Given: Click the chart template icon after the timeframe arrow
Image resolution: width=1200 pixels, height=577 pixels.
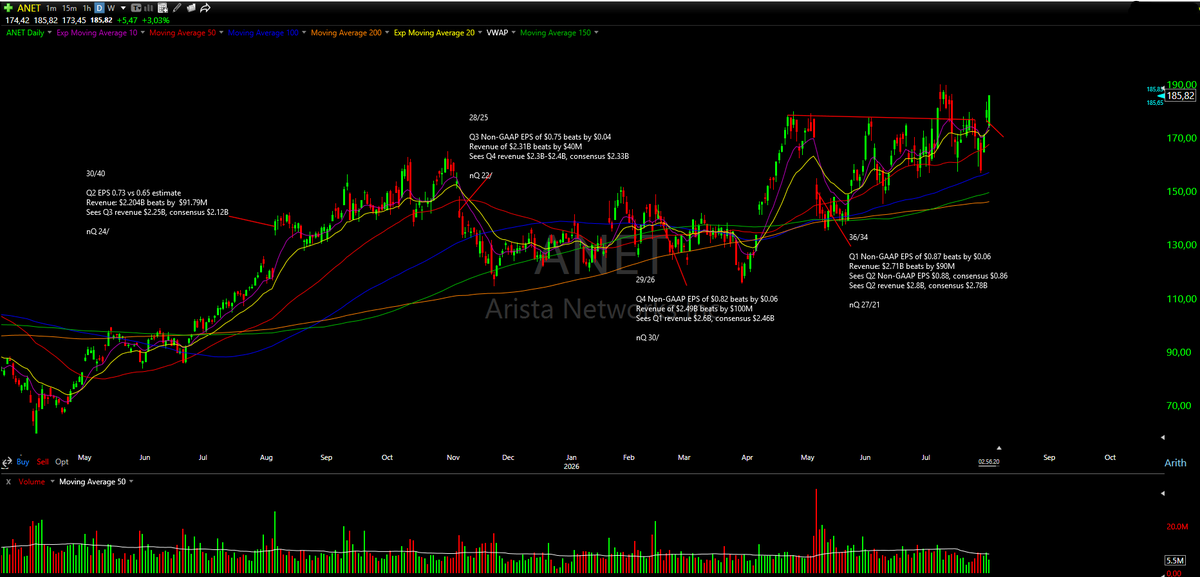Looking at the screenshot, I should (136, 8).
